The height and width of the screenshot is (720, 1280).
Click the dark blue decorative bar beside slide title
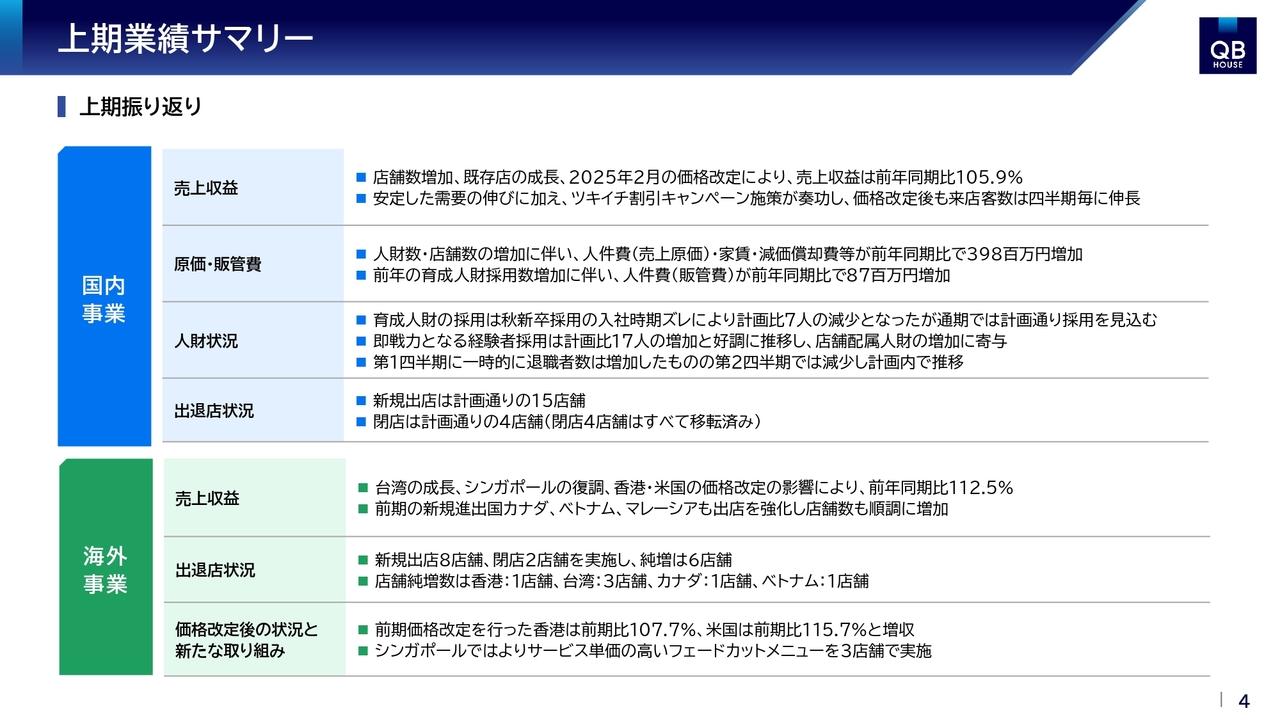[12, 38]
